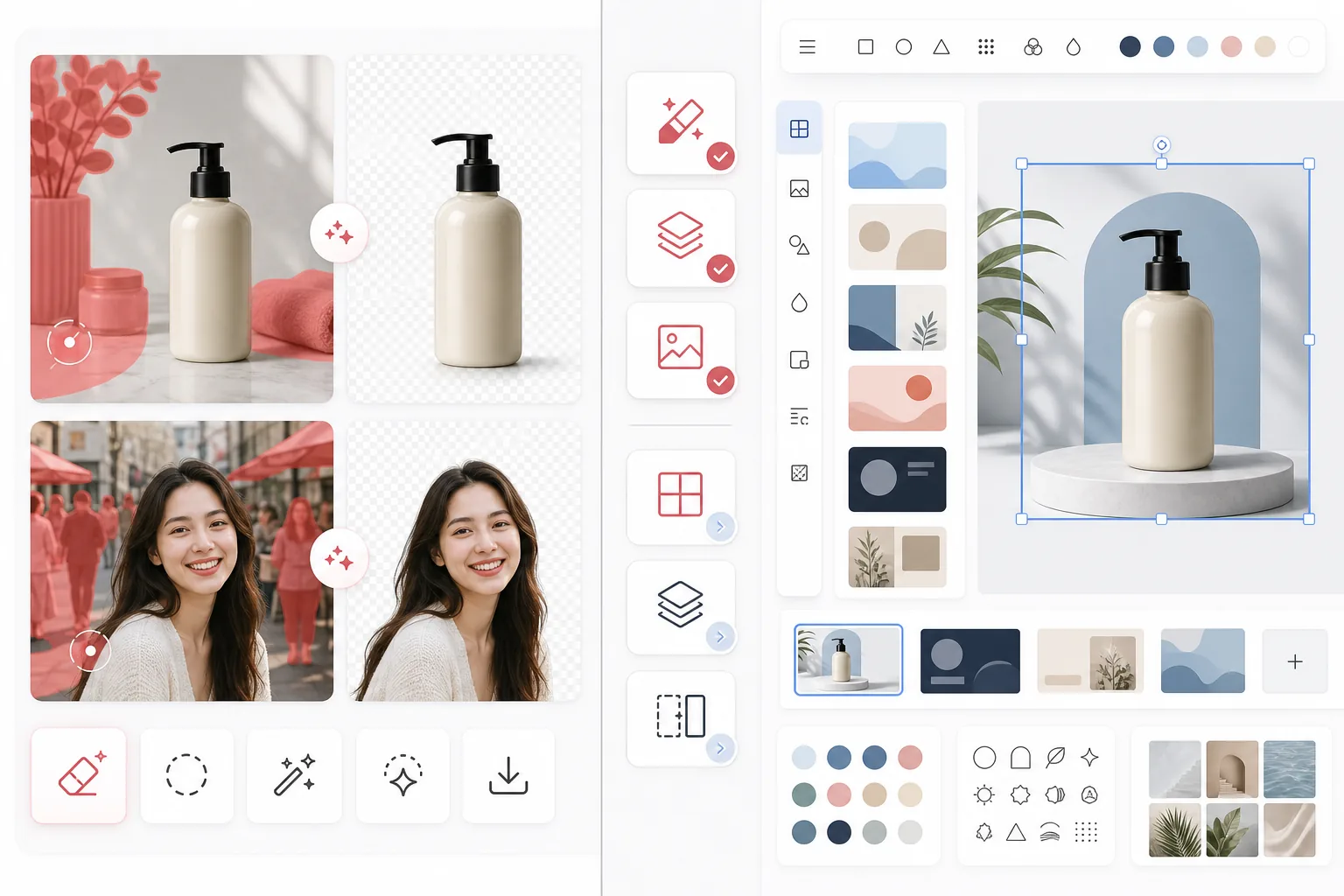Open the split compare view card
Viewport: 1344px width, 896px height.
pos(681,717)
